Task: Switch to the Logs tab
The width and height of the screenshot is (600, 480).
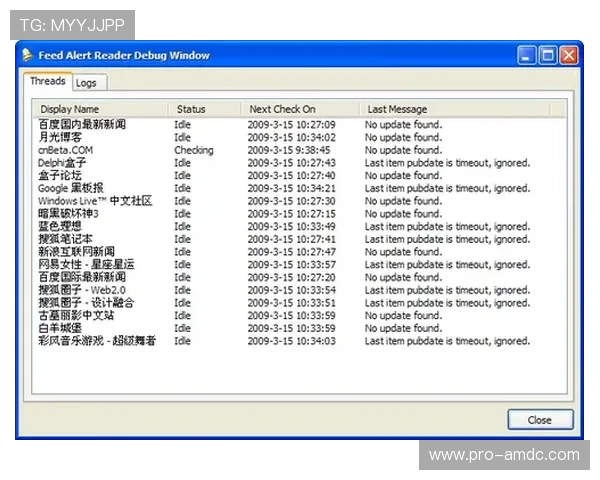Action: coord(86,83)
